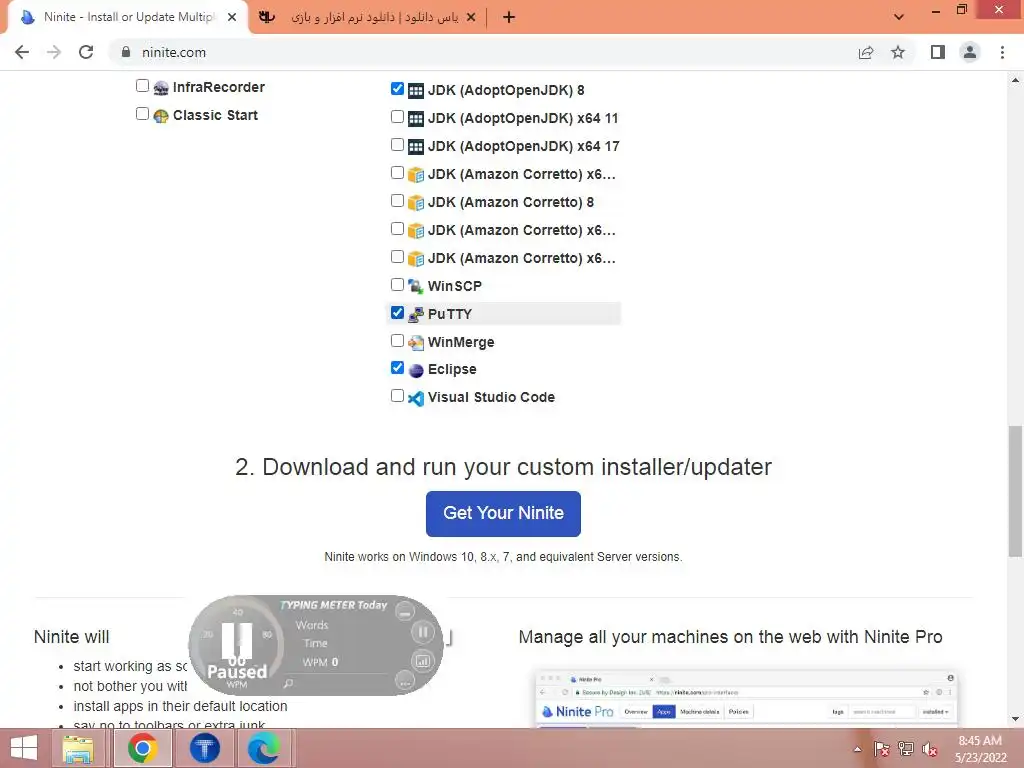1024x768 pixels.
Task: Click the Amazon Corretto 8 icon
Action: click(416, 203)
